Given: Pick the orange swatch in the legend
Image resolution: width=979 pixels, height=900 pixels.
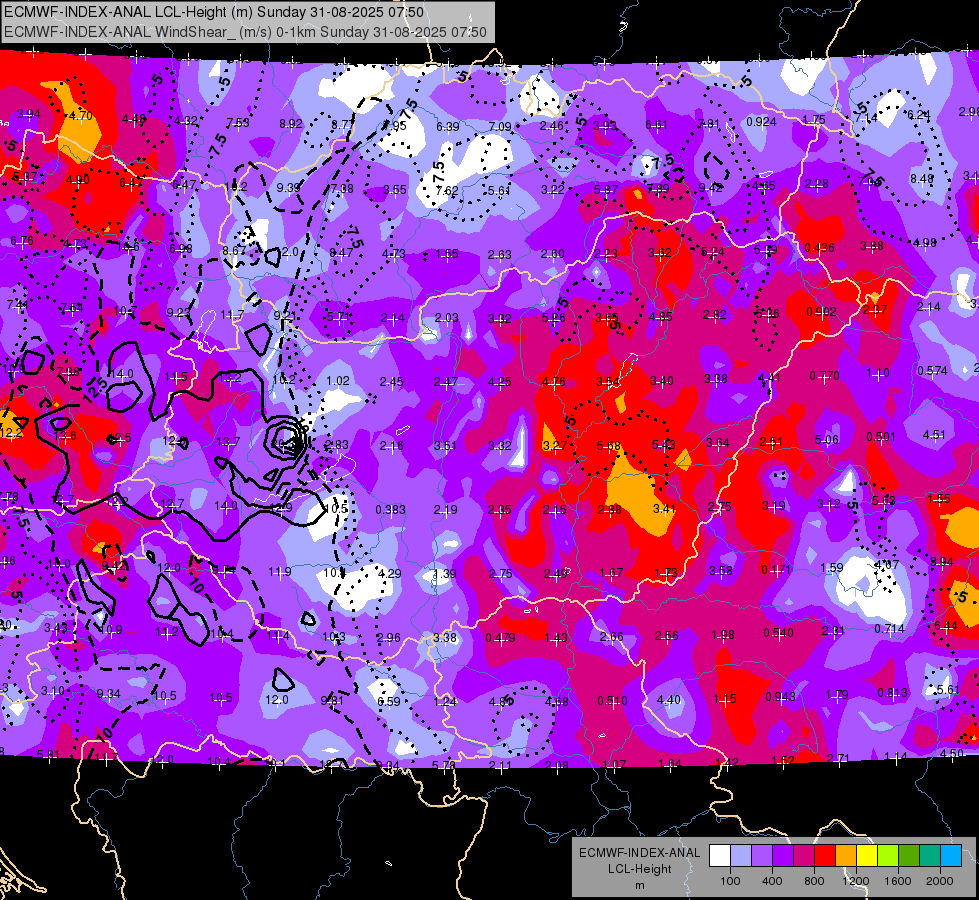Looking at the screenshot, I should click(846, 855).
